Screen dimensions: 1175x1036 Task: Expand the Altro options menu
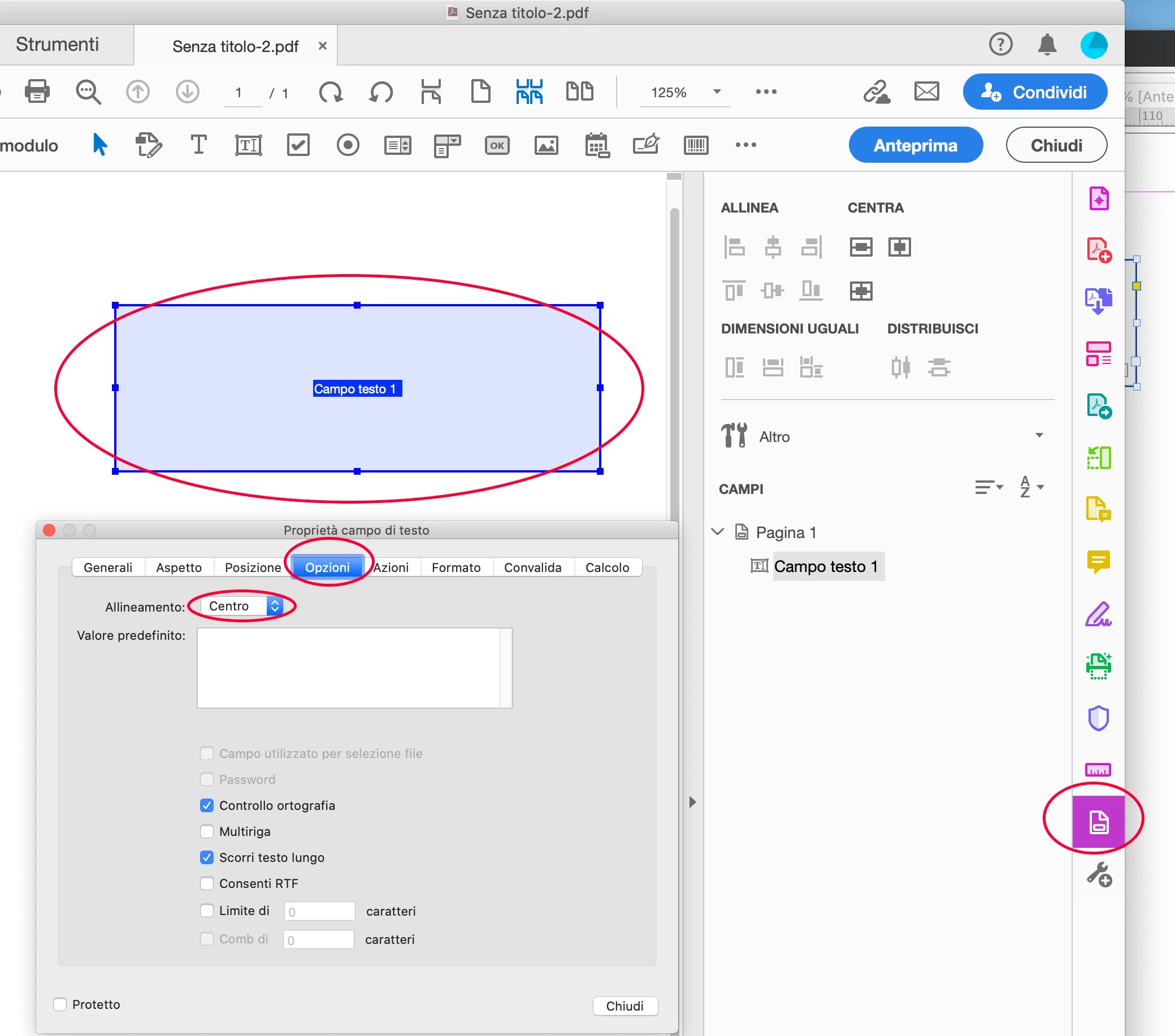[1039, 436]
